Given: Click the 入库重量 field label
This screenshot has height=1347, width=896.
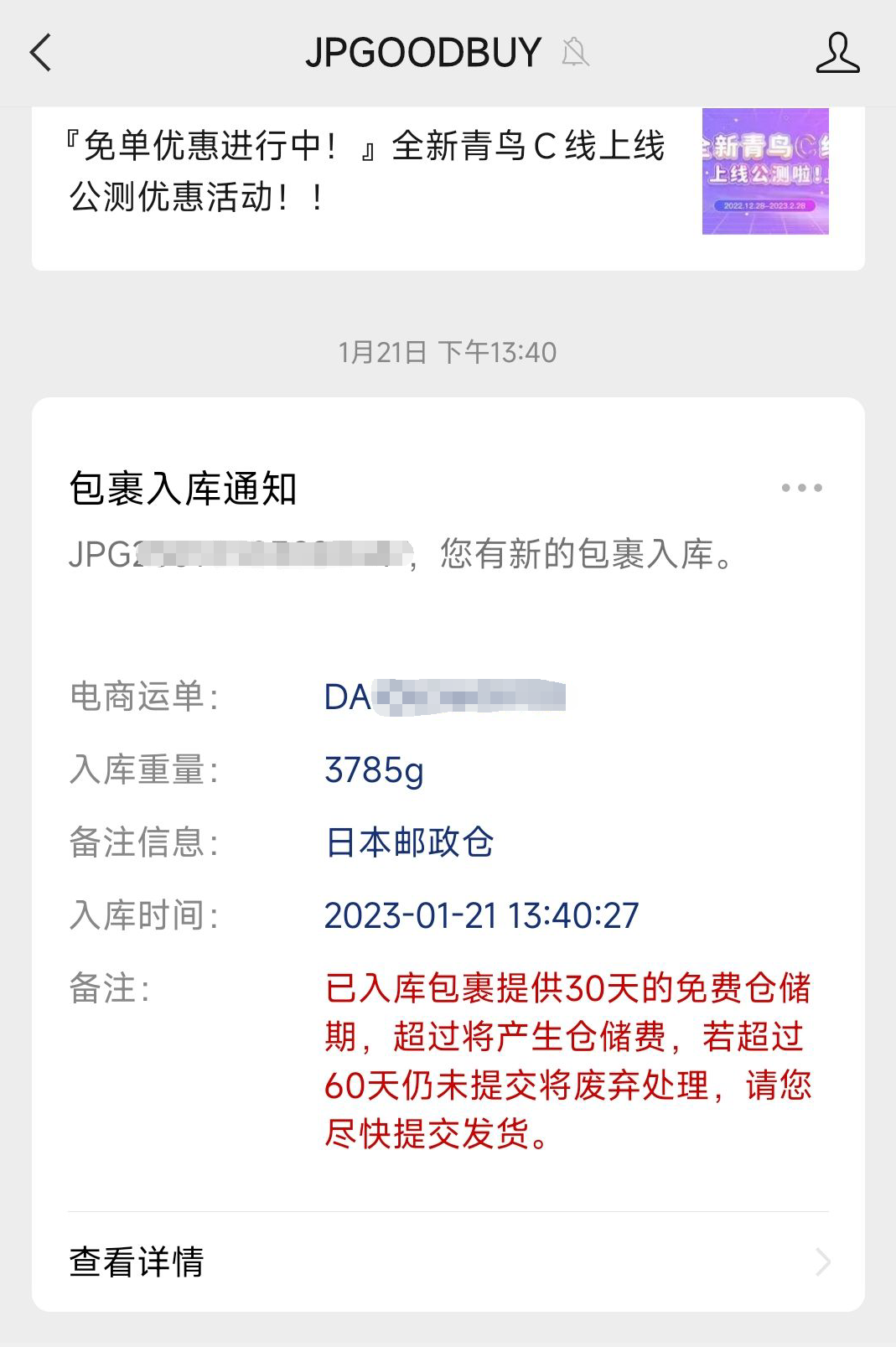Looking at the screenshot, I should click(x=143, y=770).
